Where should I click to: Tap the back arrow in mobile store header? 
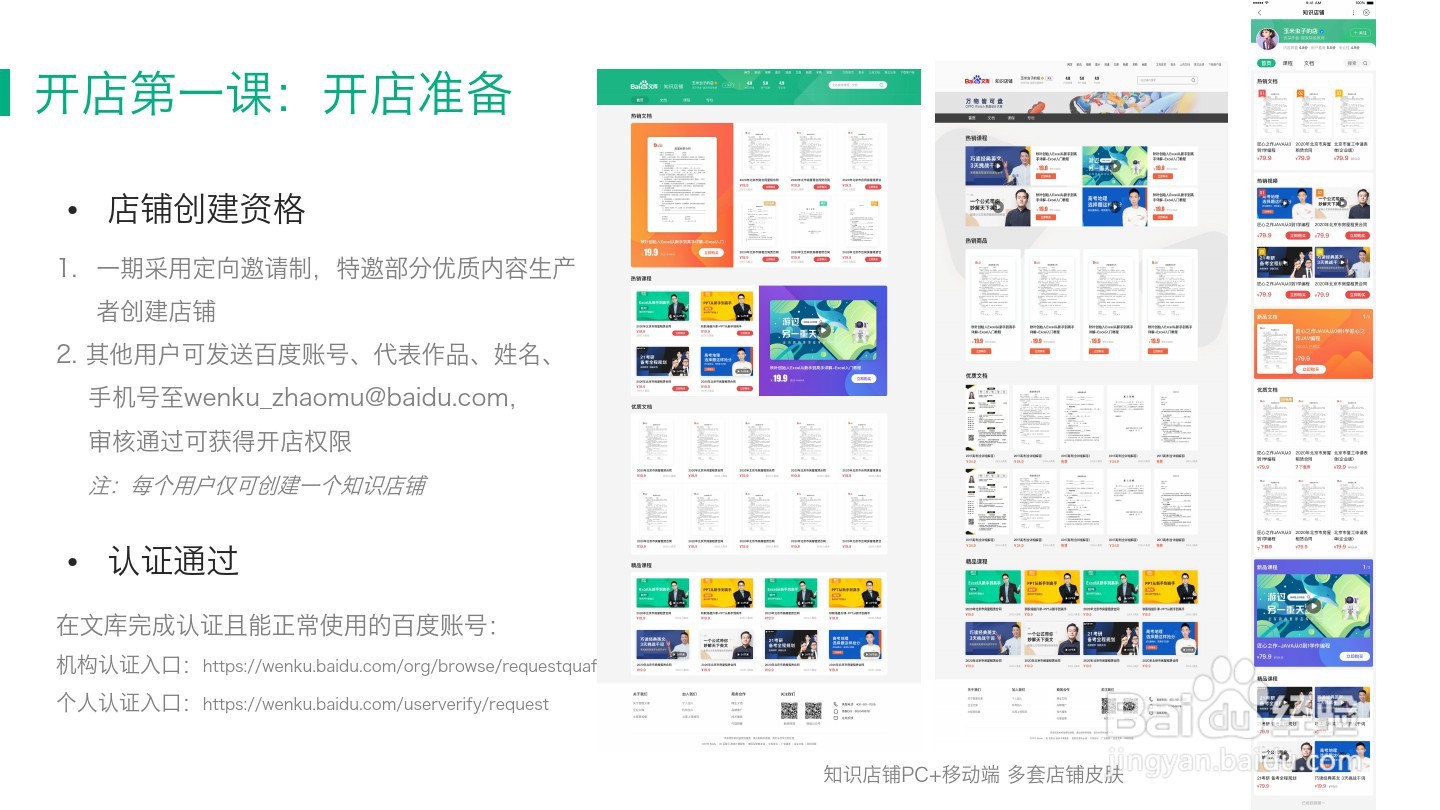[x=1260, y=12]
